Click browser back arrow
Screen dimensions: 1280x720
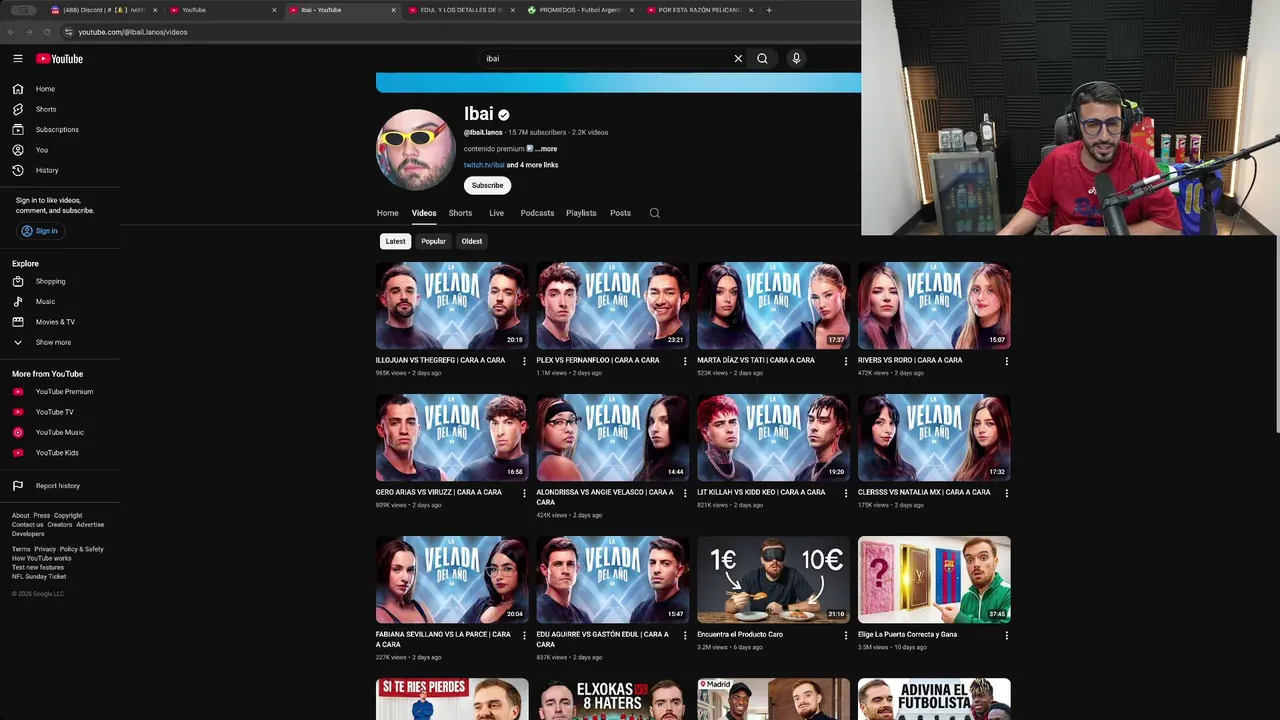point(11,32)
